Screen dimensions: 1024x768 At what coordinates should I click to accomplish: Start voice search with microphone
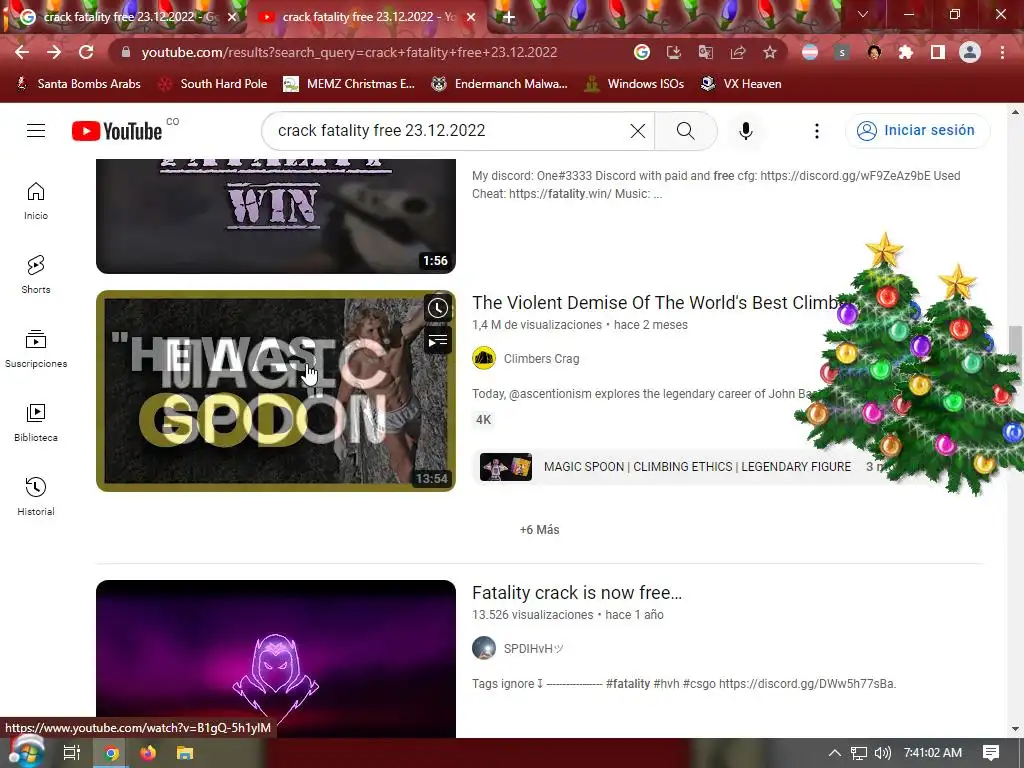tap(745, 131)
